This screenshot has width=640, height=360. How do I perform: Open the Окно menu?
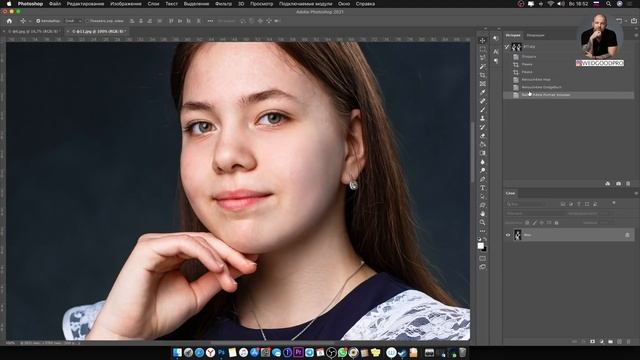pyautogui.click(x=344, y=4)
